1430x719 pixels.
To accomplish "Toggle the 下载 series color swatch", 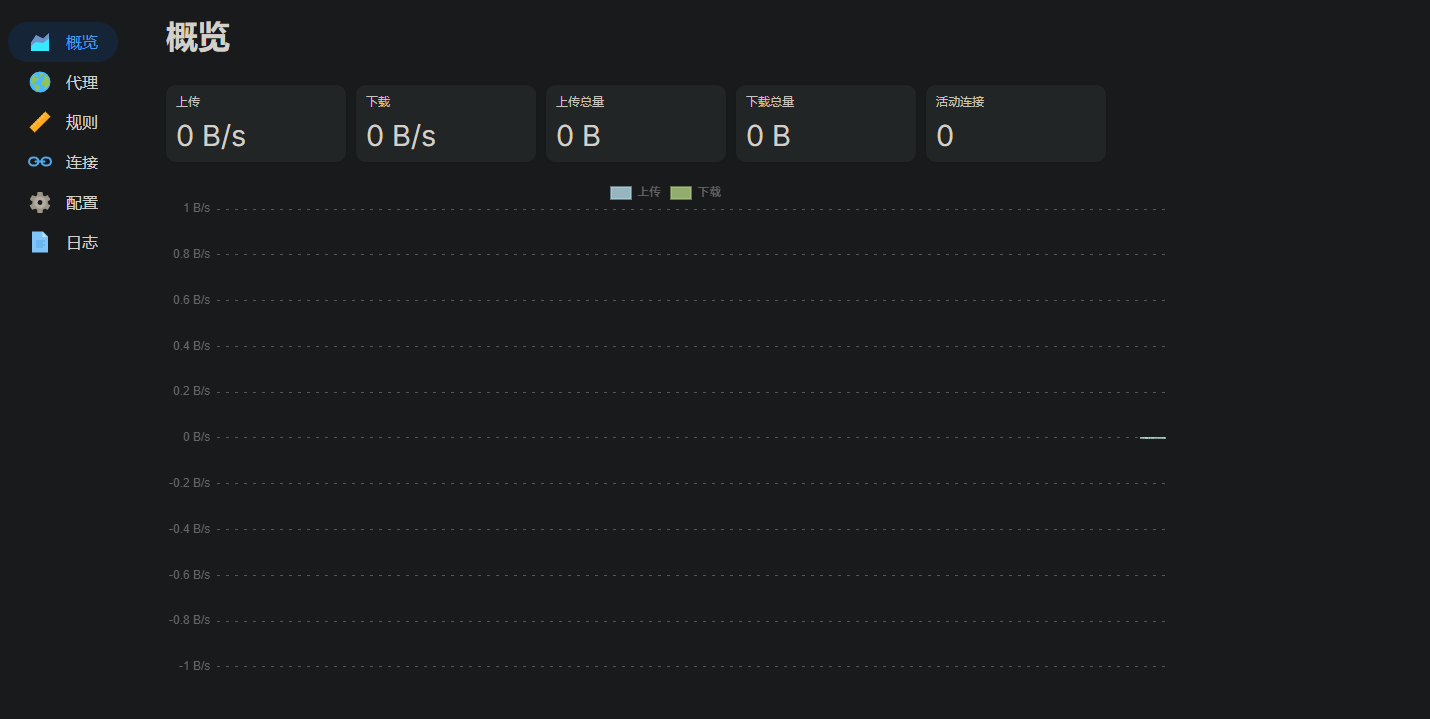I will (680, 192).
